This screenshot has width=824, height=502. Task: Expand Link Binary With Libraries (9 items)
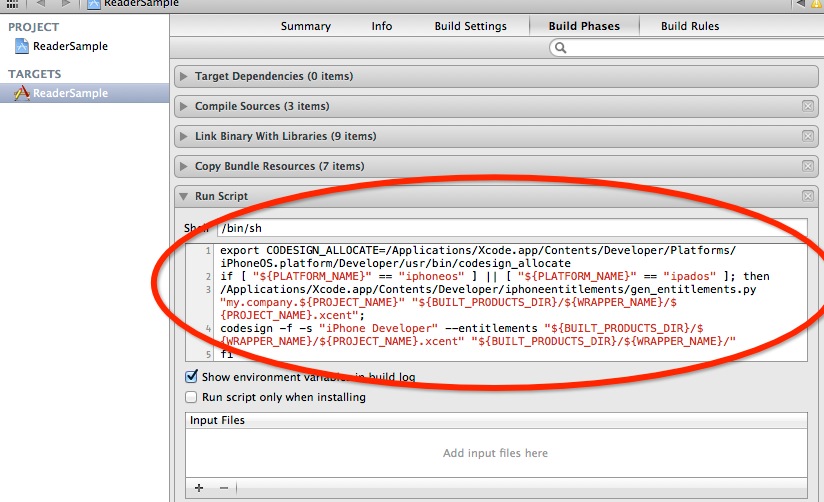click(x=183, y=136)
